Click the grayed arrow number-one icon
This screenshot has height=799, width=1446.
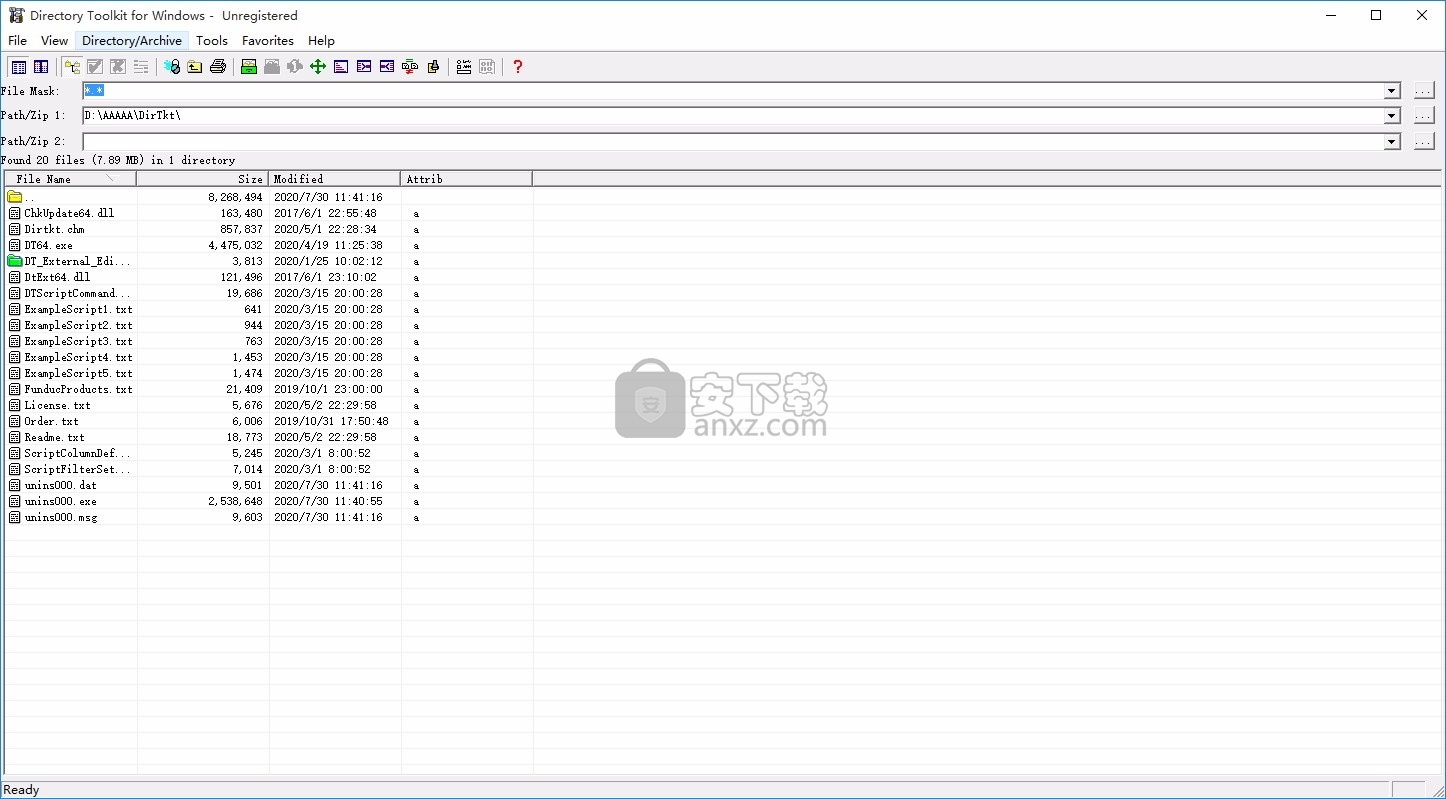point(295,67)
